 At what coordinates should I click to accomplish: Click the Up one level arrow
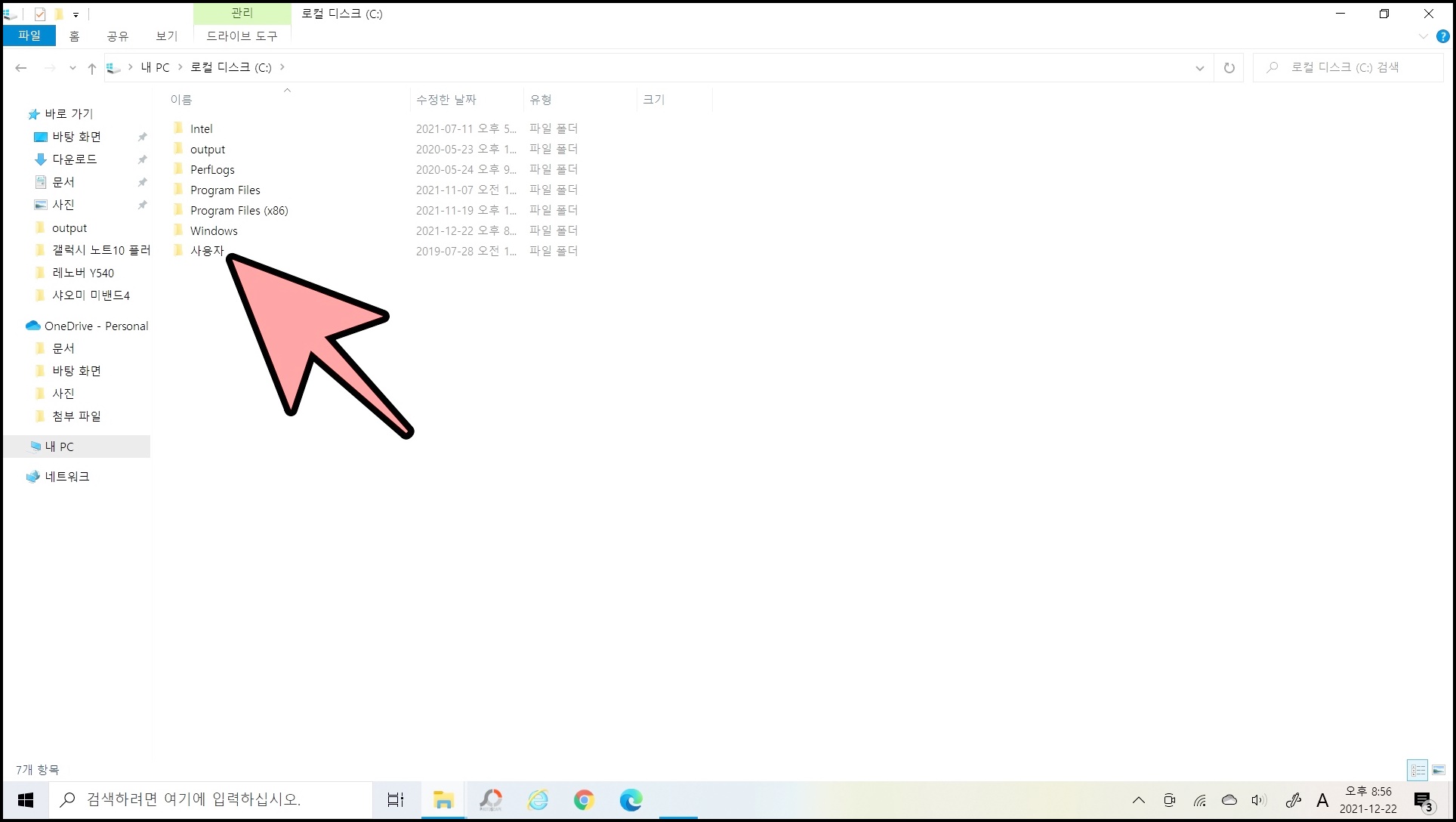coord(92,68)
